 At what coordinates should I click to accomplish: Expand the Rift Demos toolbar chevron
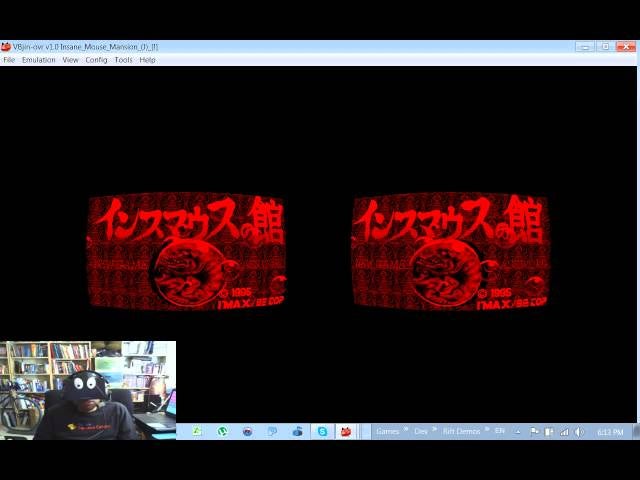point(486,430)
